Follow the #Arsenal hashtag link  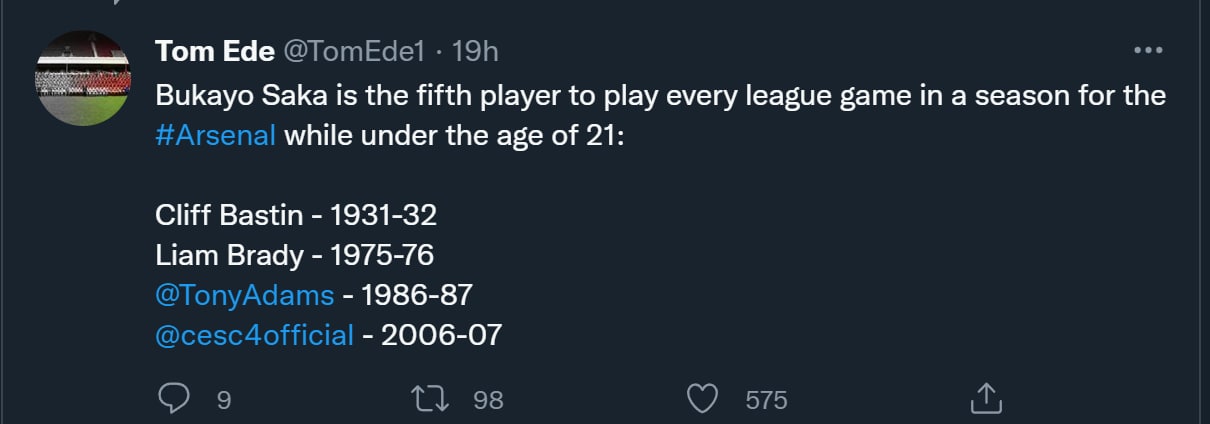(x=216, y=135)
